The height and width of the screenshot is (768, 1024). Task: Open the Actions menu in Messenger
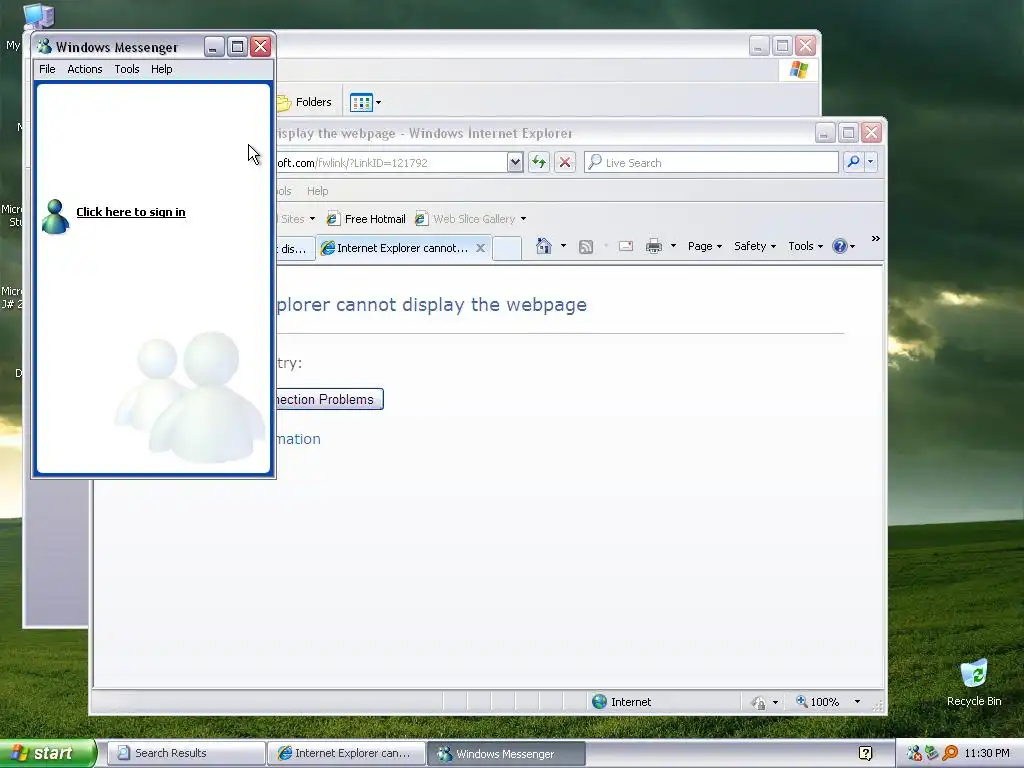point(85,69)
